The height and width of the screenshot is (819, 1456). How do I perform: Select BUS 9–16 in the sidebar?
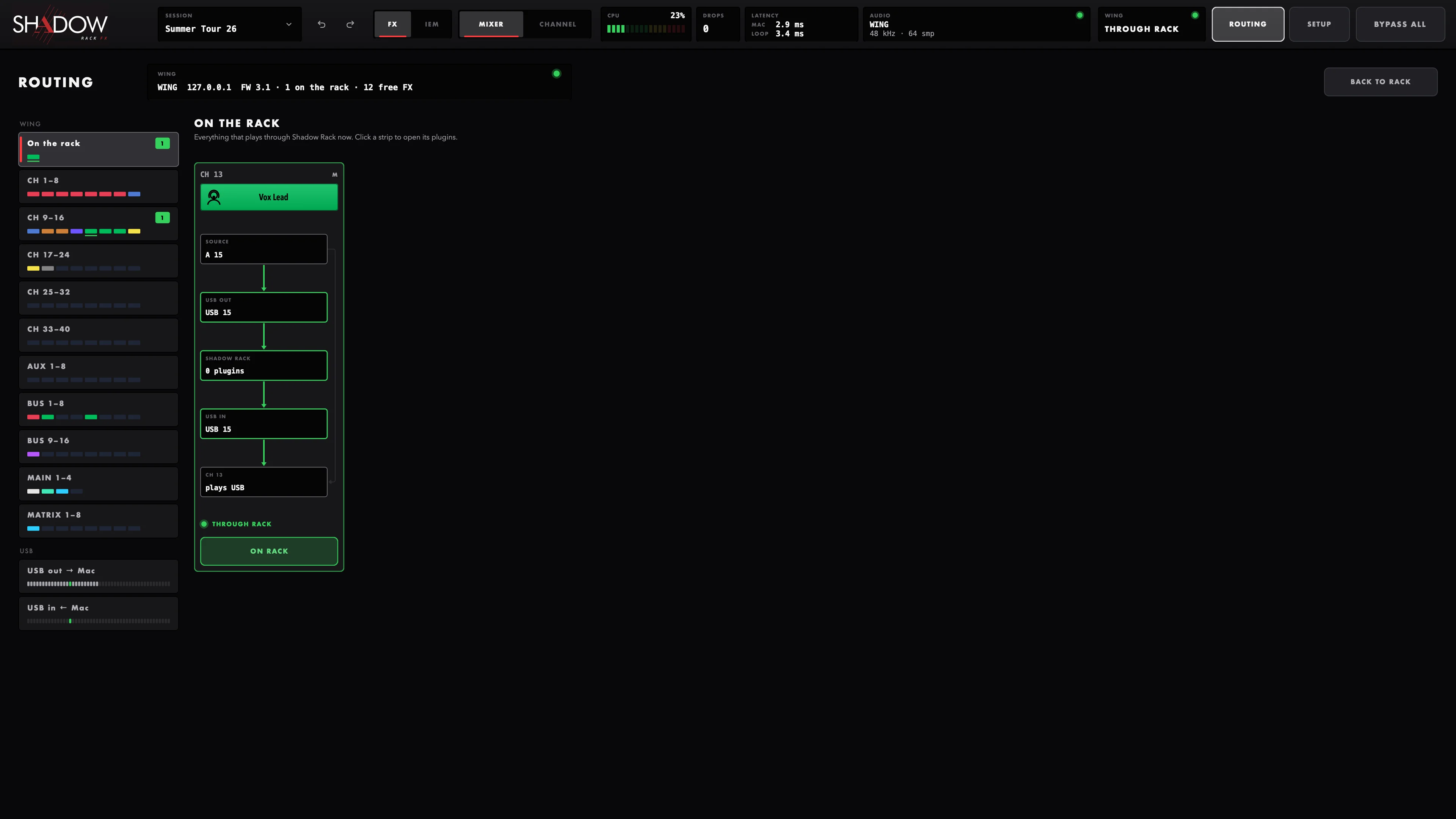(98, 447)
